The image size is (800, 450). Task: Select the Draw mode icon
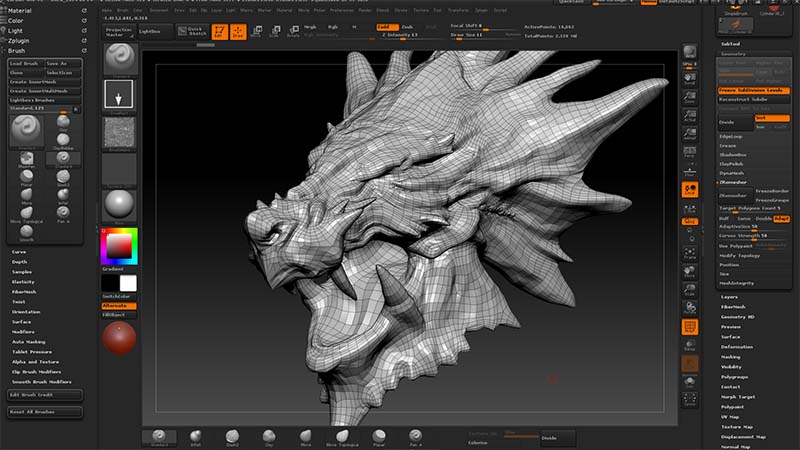pos(239,32)
